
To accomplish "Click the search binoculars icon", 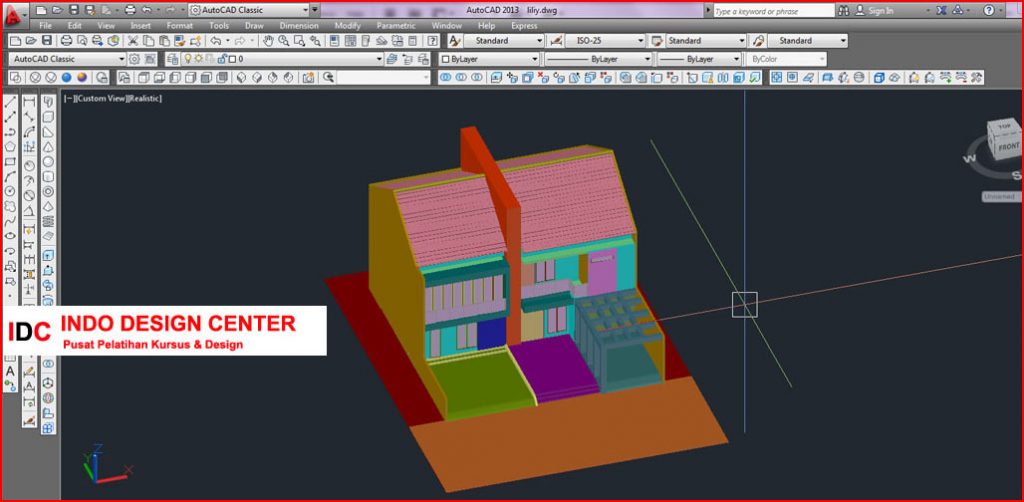I will click(844, 10).
